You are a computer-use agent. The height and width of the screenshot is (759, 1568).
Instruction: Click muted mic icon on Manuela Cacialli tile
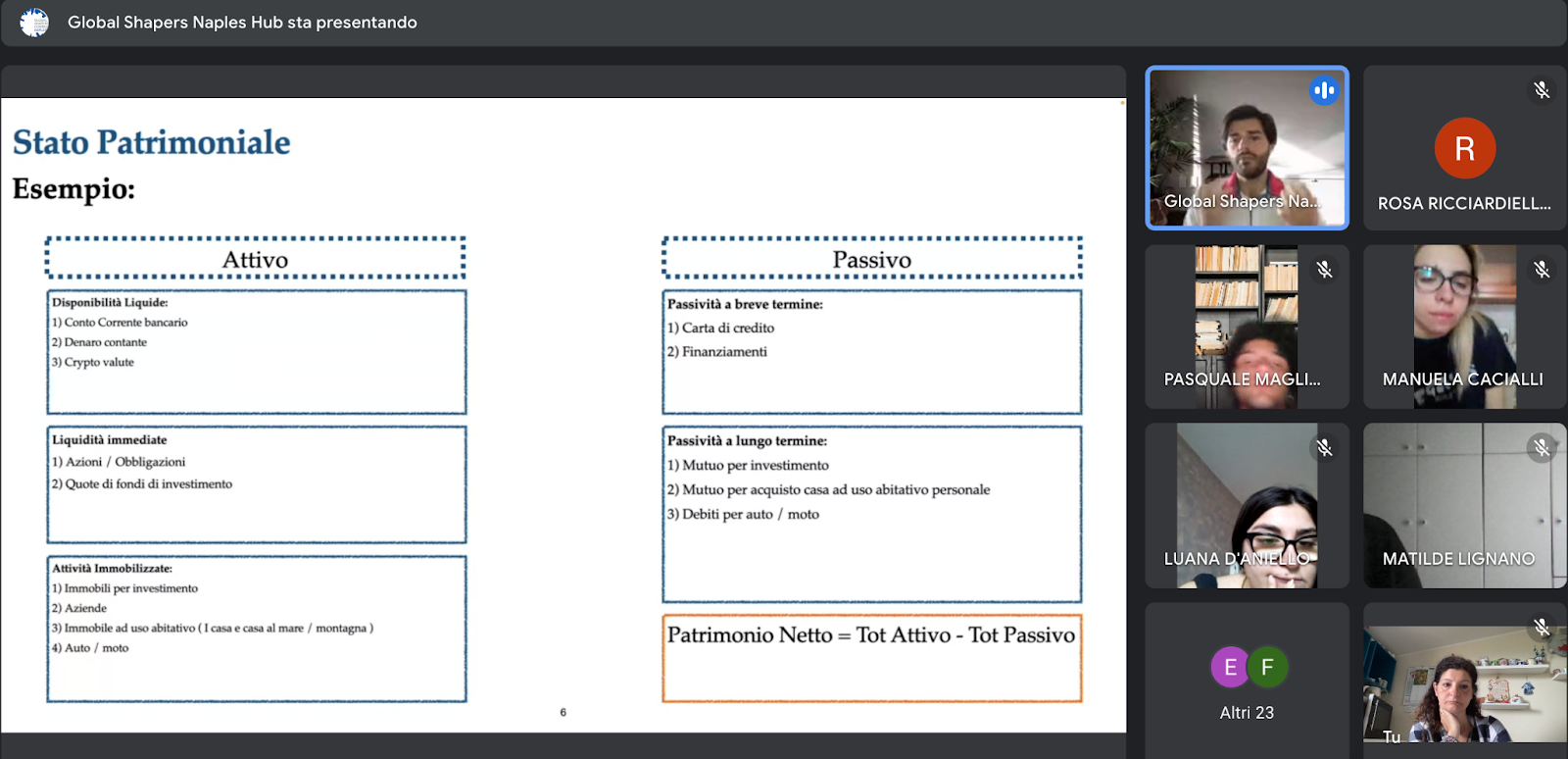[x=1542, y=269]
